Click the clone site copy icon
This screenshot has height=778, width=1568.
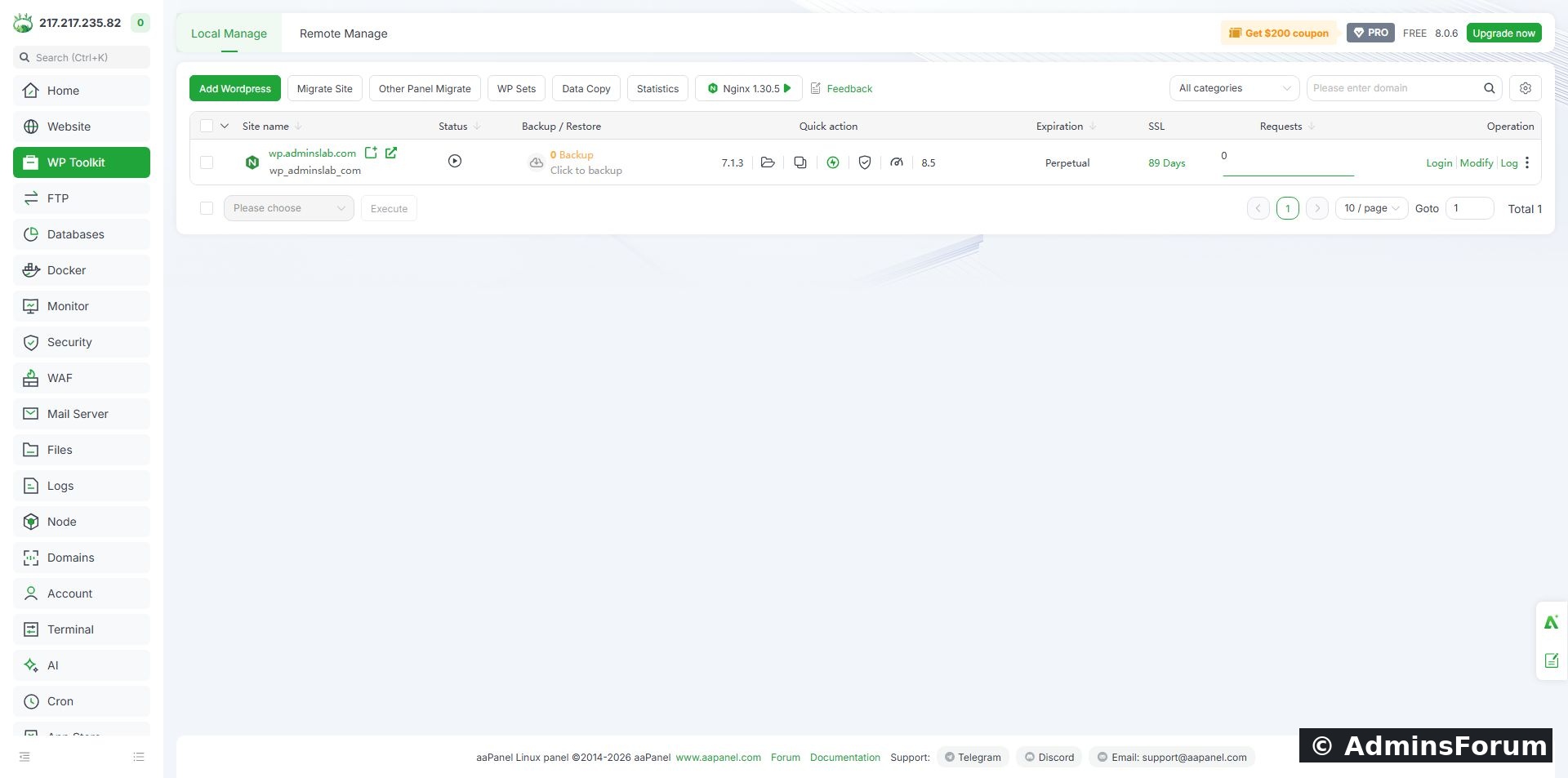[x=800, y=162]
